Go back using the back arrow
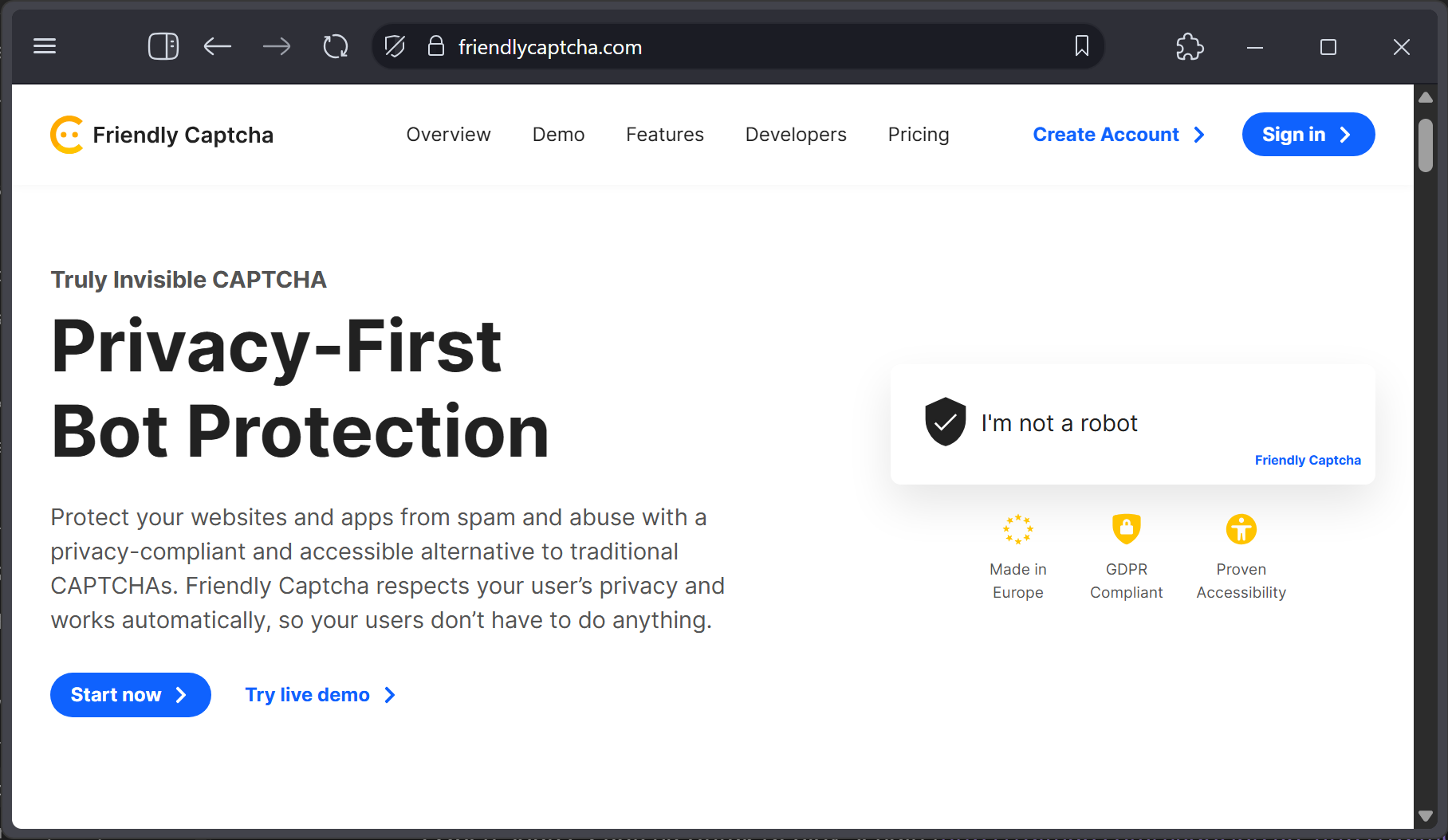1448x840 pixels. pyautogui.click(x=217, y=46)
